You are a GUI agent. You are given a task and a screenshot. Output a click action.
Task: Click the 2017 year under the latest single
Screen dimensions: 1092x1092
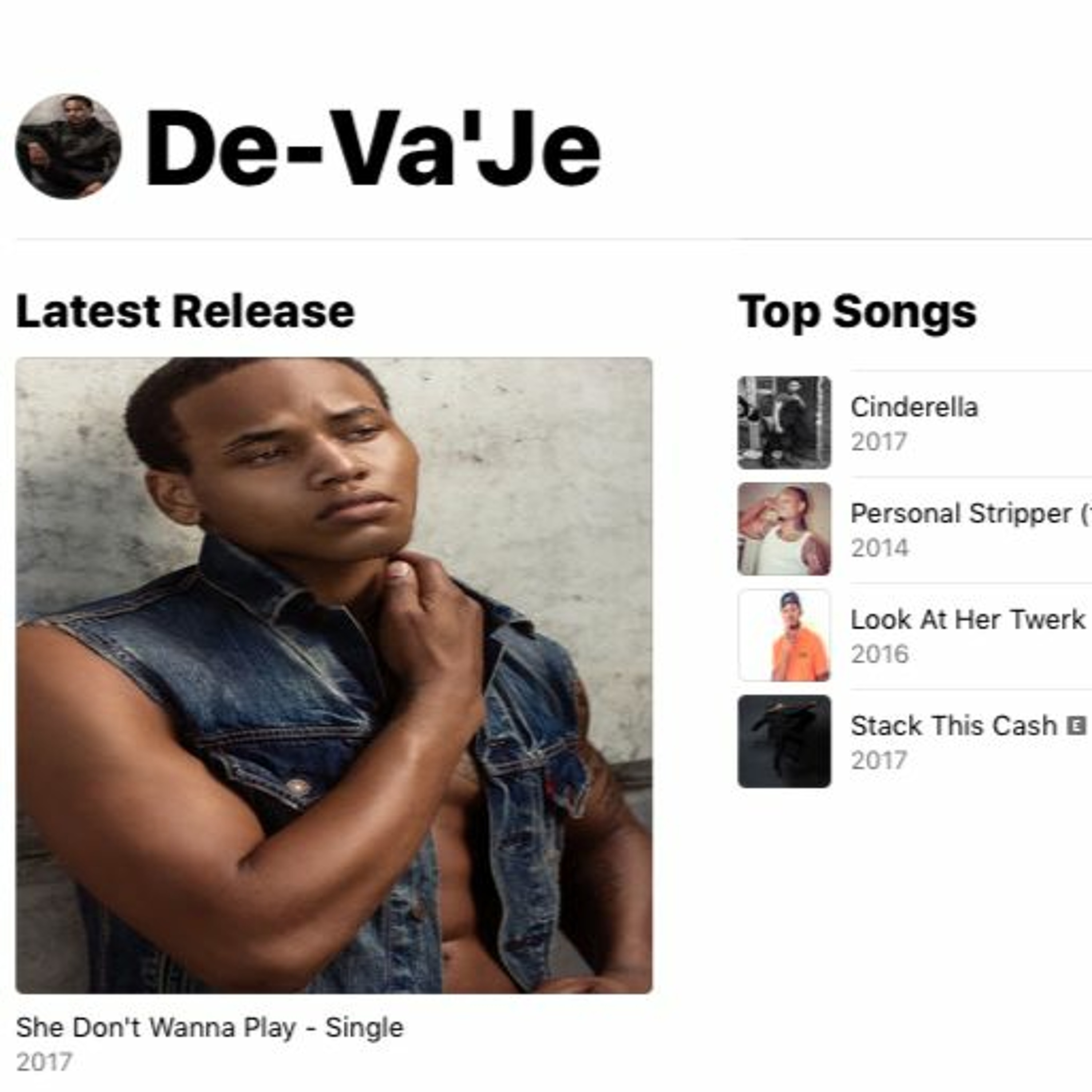(44, 1062)
